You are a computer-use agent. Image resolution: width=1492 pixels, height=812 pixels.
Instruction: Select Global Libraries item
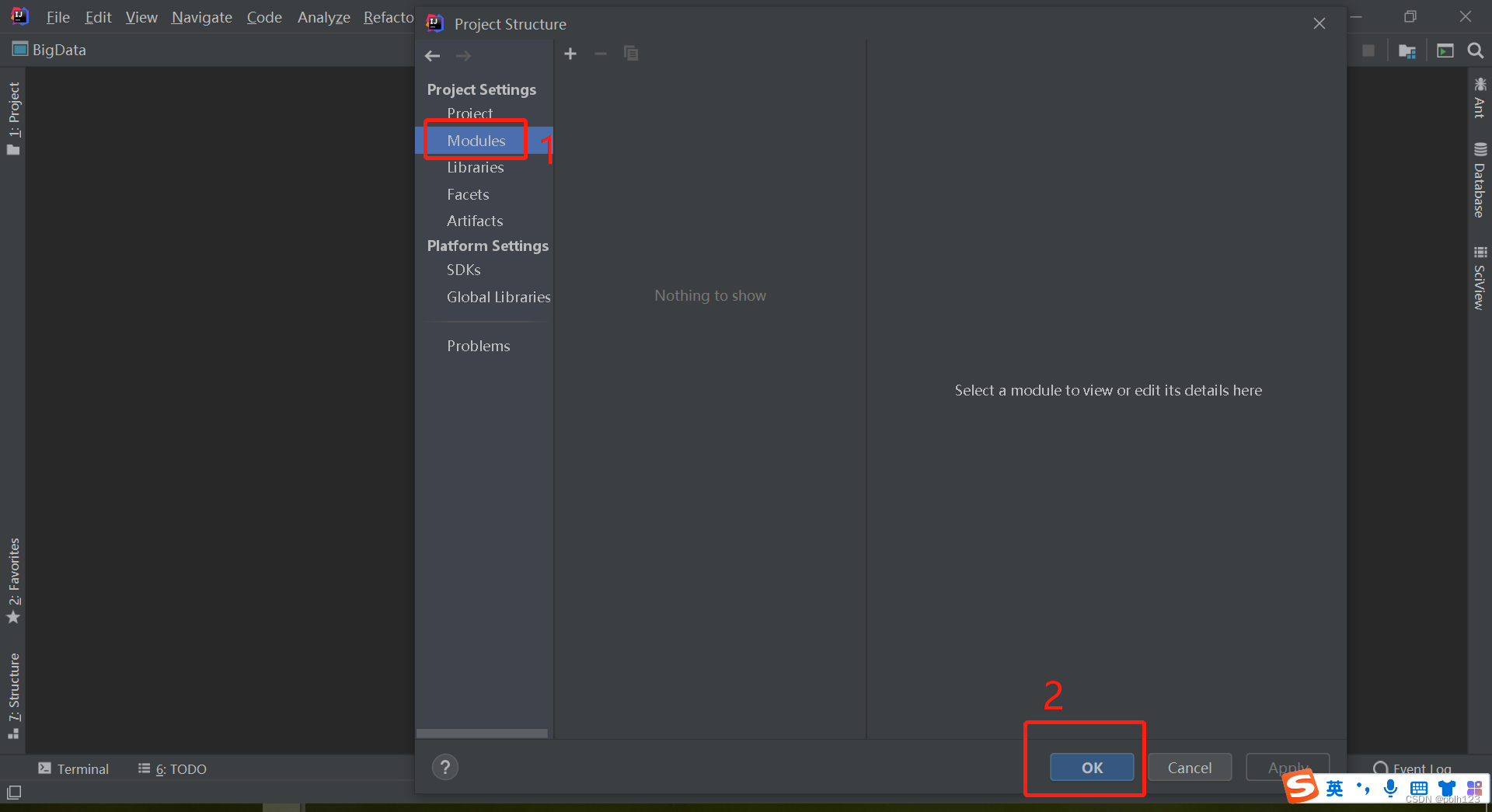(498, 297)
